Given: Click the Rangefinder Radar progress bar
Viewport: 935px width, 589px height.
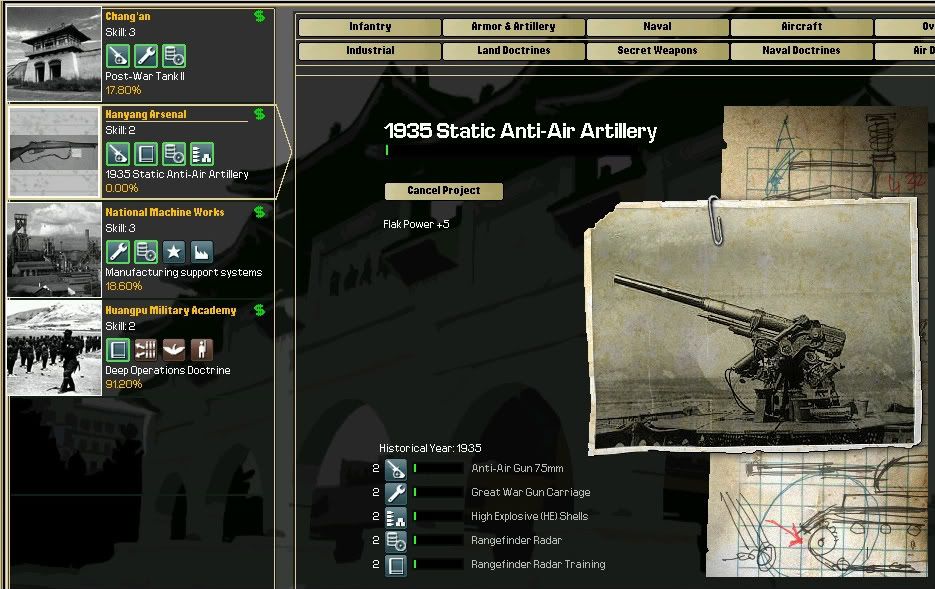Looking at the screenshot, I should coord(438,541).
